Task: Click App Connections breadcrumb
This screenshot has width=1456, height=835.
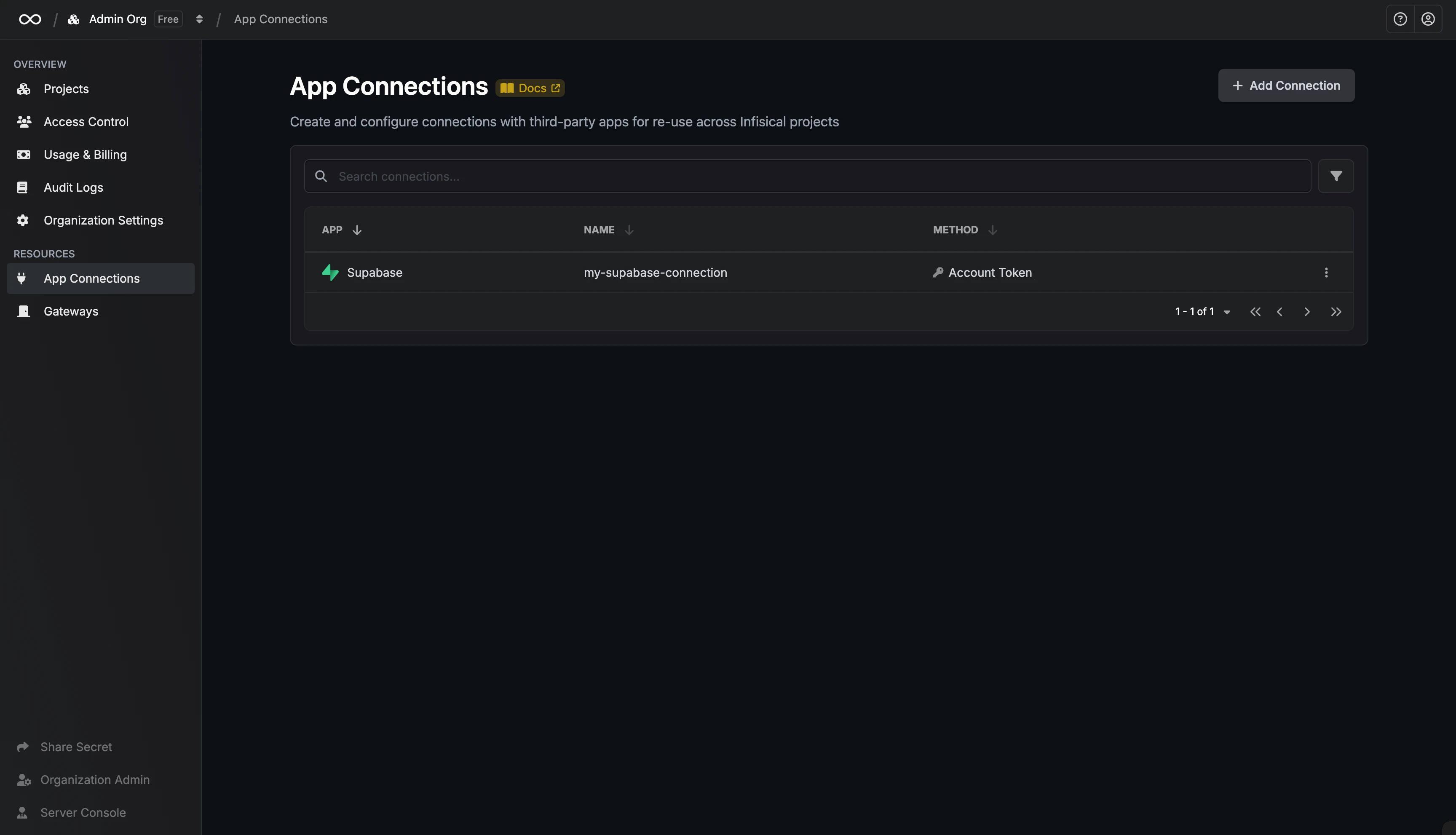Action: [281, 19]
